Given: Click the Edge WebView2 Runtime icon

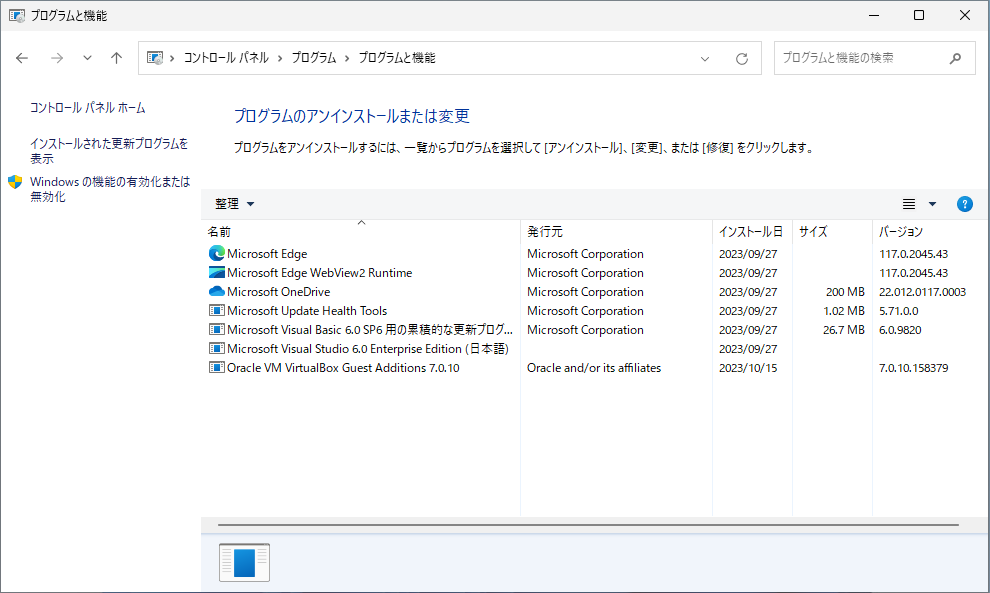Looking at the screenshot, I should 217,272.
